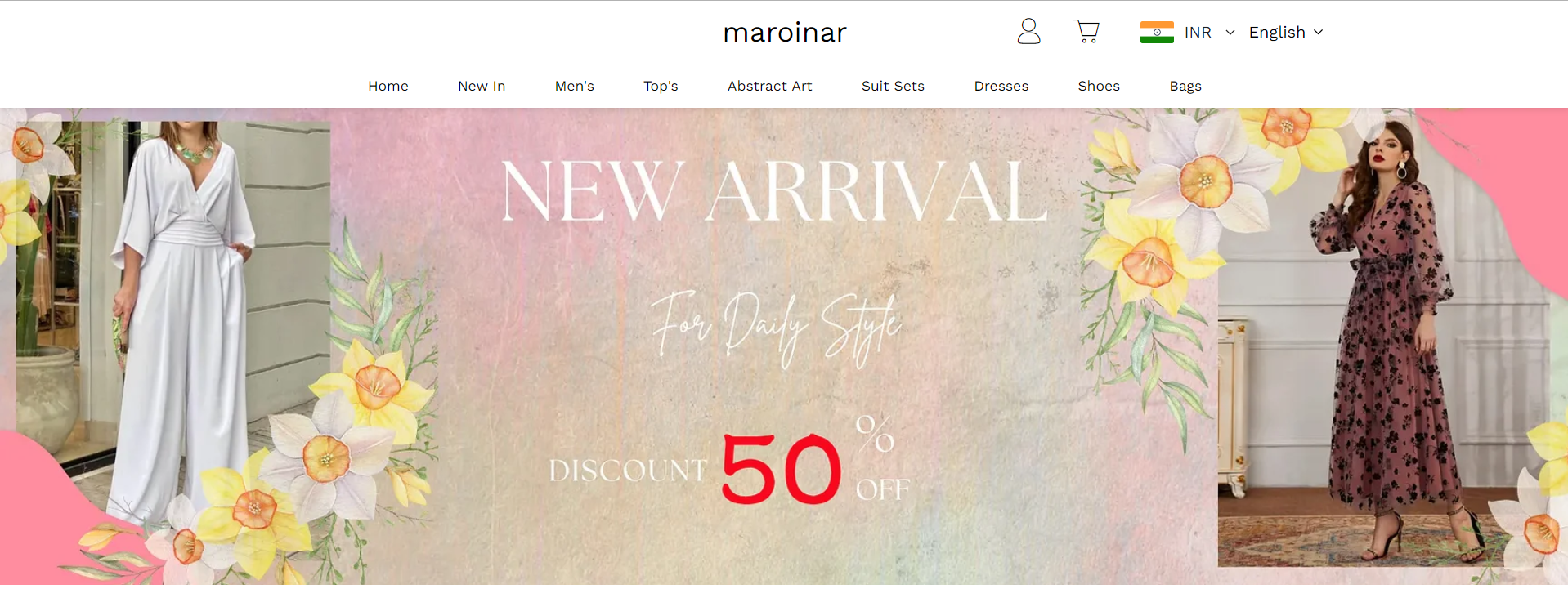Viewport: 1568px width, 589px height.
Task: Click the NEW ARRIVAL banner heading
Action: point(774,191)
